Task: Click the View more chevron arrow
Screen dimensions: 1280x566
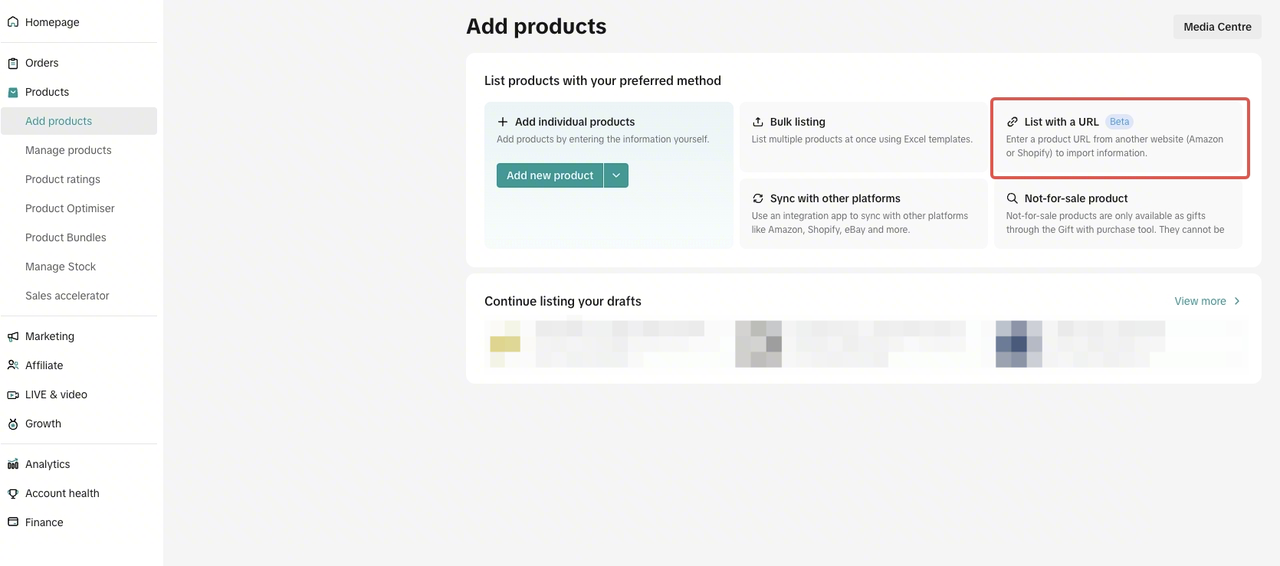Action: (1237, 301)
